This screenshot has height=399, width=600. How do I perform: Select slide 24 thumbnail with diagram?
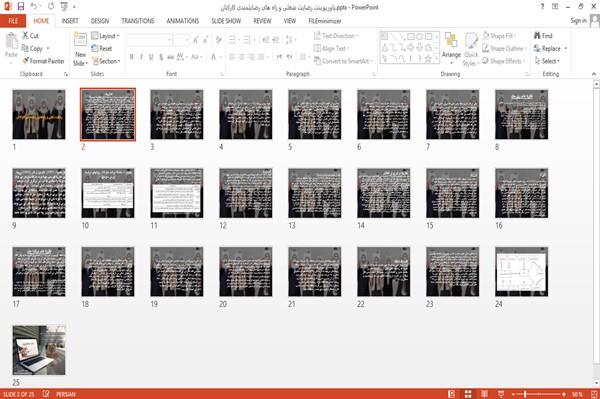pos(521,272)
